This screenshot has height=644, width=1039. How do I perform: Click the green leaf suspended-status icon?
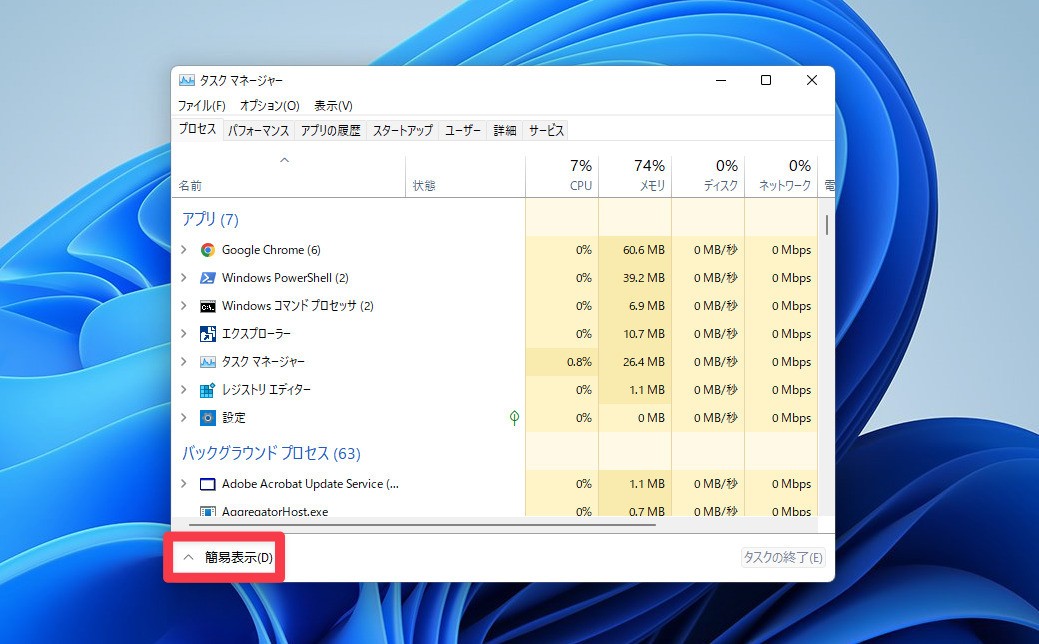[x=514, y=417]
